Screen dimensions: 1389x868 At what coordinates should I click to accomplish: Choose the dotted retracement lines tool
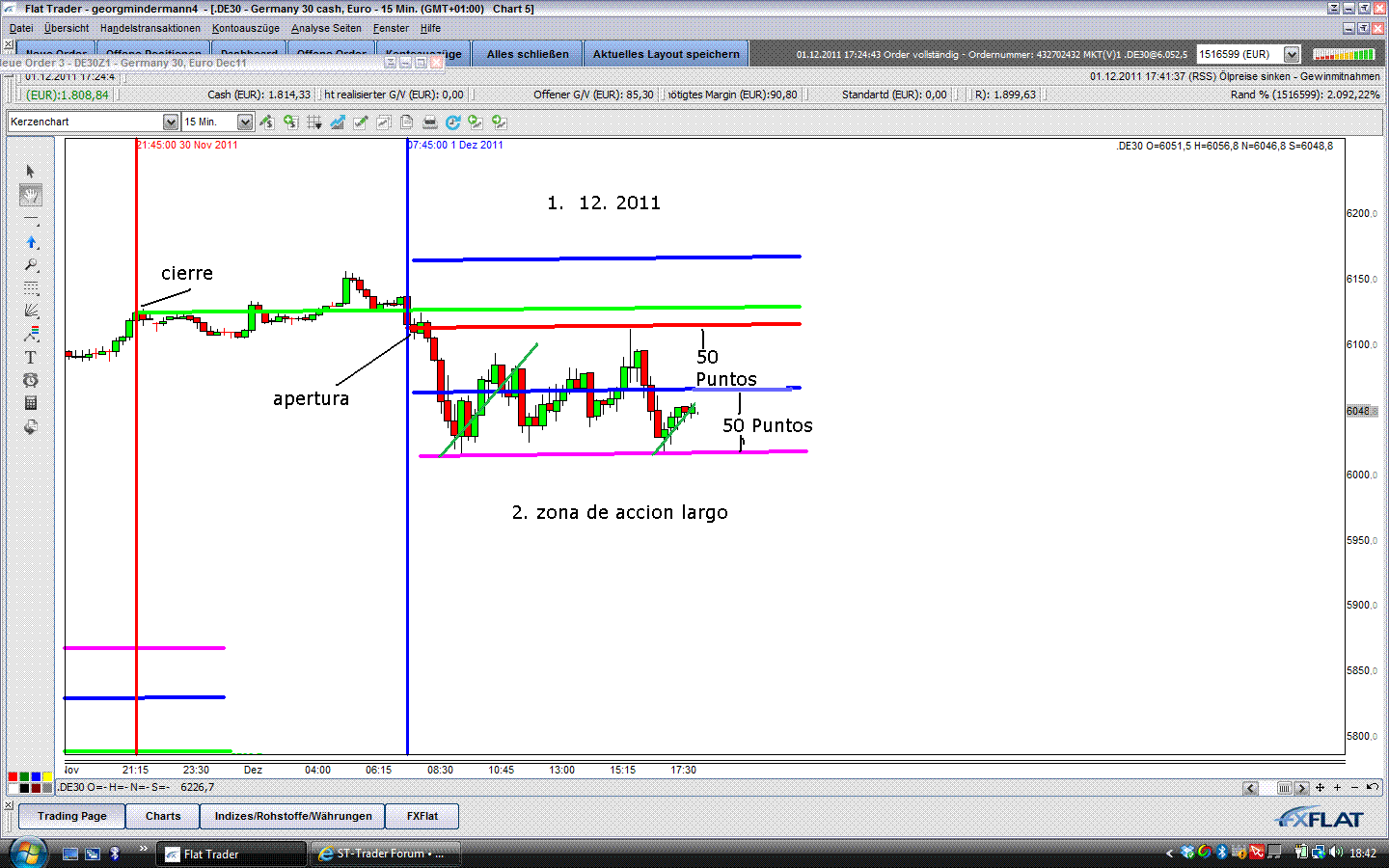coord(30,288)
